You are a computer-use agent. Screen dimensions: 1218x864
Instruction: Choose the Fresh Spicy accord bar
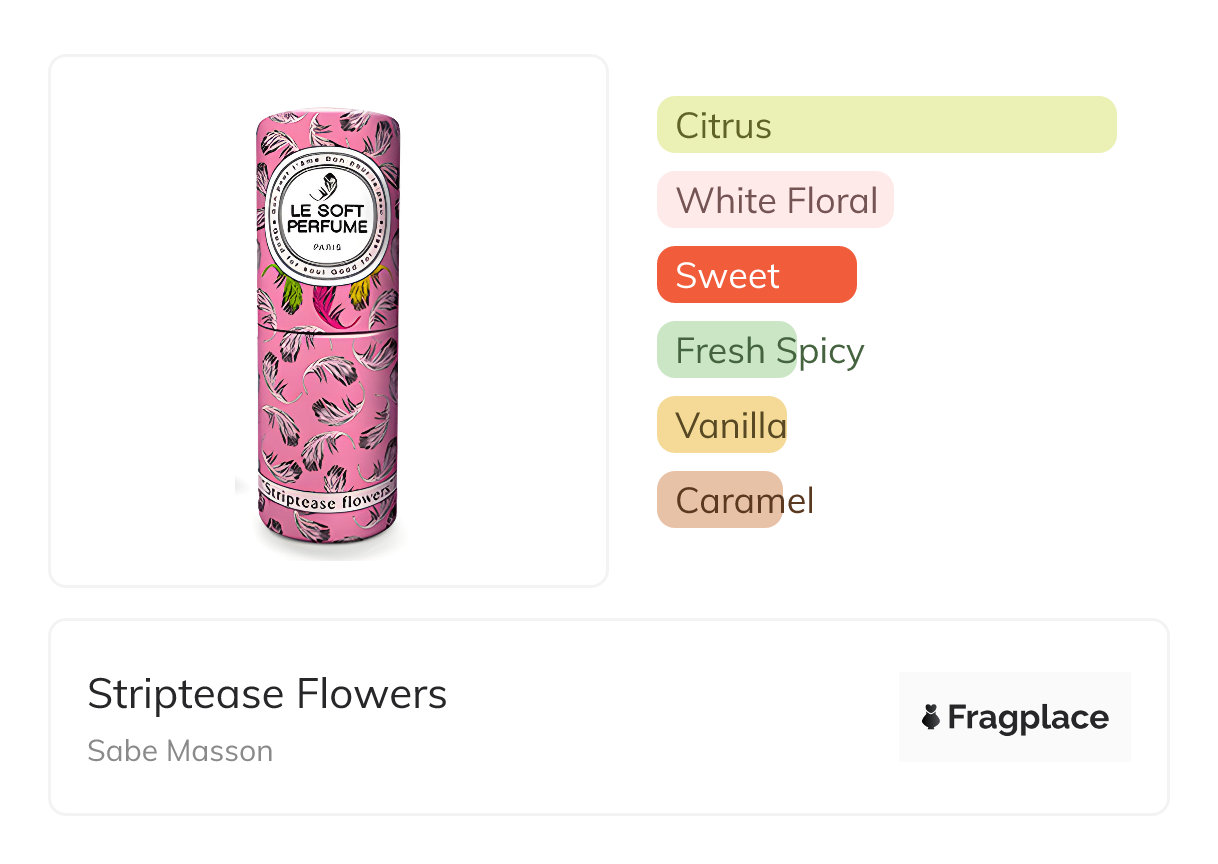click(x=727, y=350)
